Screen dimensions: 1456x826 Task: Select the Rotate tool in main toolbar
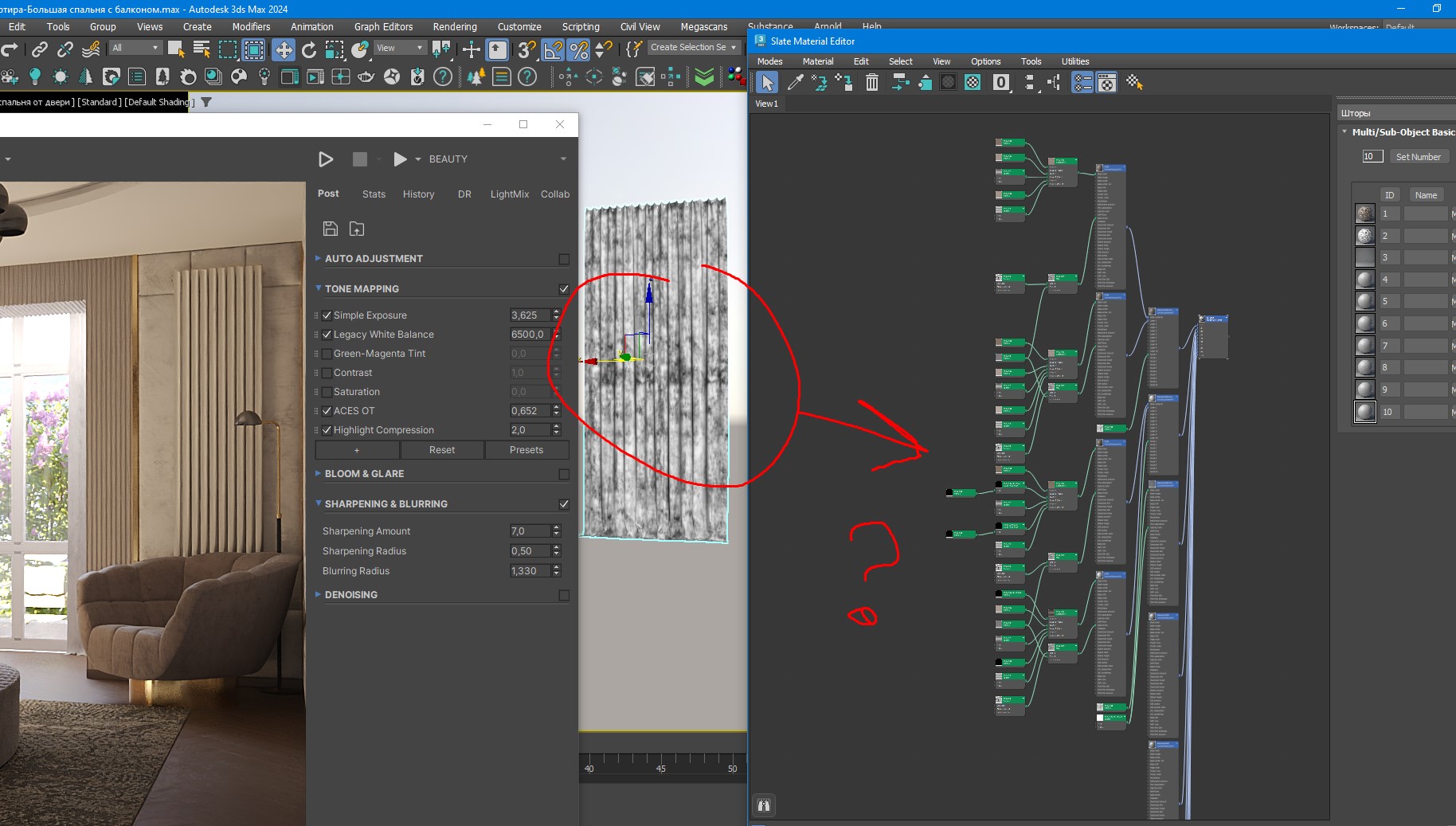coord(309,50)
